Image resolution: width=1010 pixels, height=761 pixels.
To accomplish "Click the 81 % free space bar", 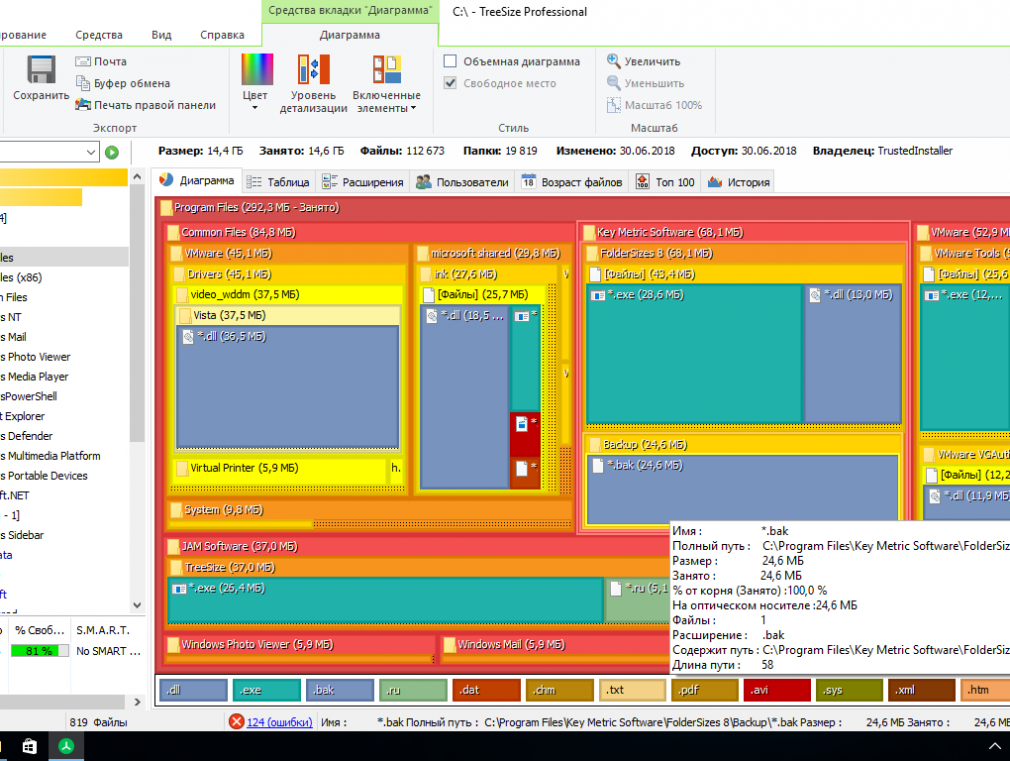I will [39, 651].
